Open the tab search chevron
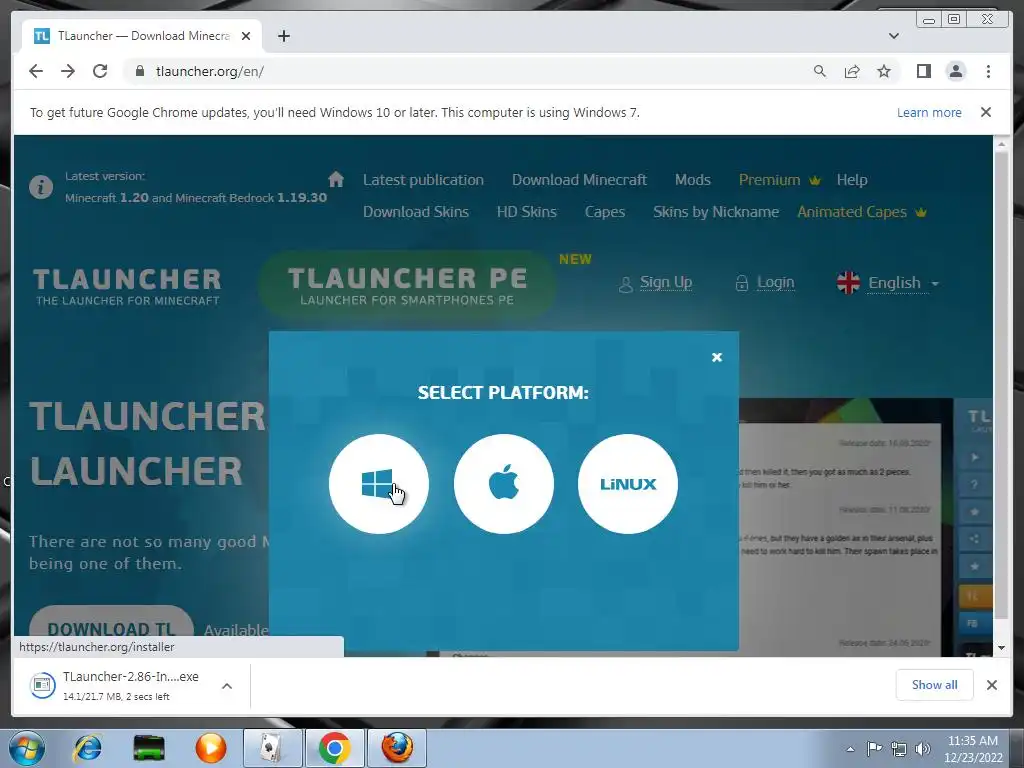The width and height of the screenshot is (1024, 768). pos(894,36)
